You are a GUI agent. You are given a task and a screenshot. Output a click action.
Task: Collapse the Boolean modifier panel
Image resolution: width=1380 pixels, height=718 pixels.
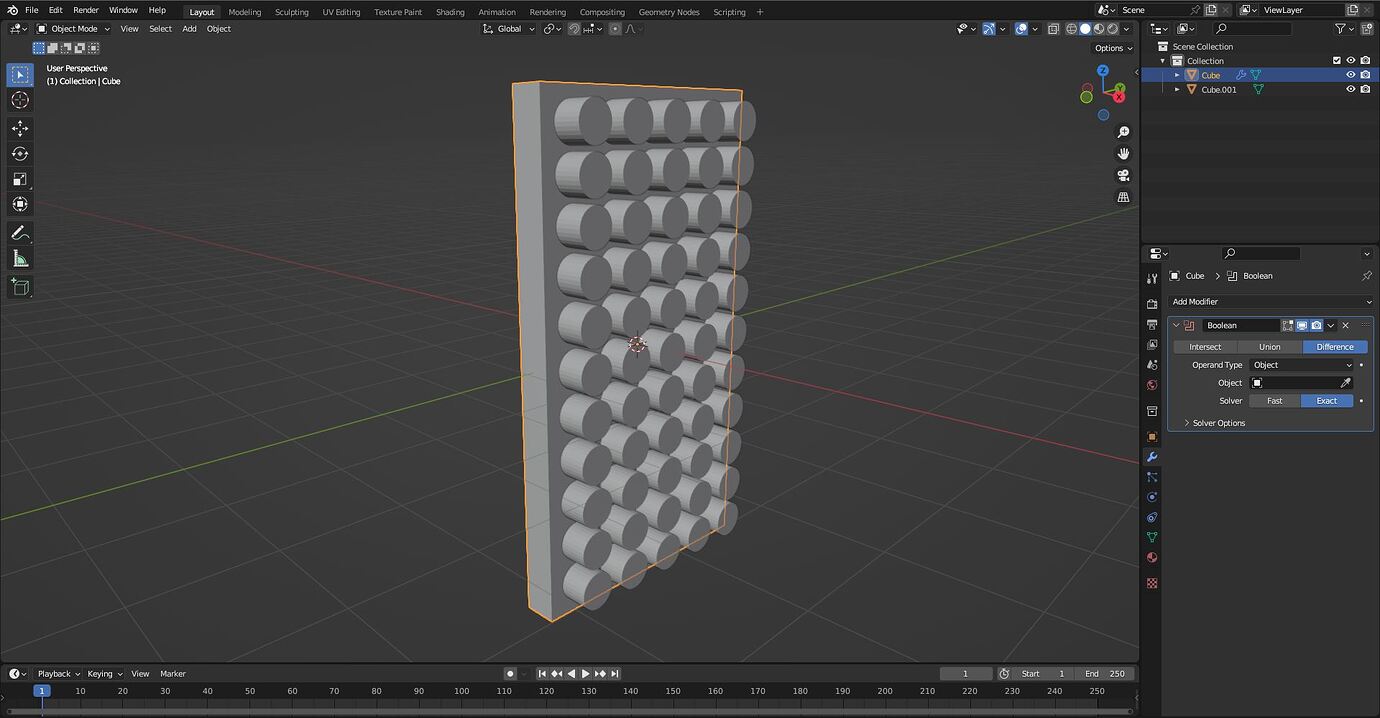pyautogui.click(x=1176, y=325)
